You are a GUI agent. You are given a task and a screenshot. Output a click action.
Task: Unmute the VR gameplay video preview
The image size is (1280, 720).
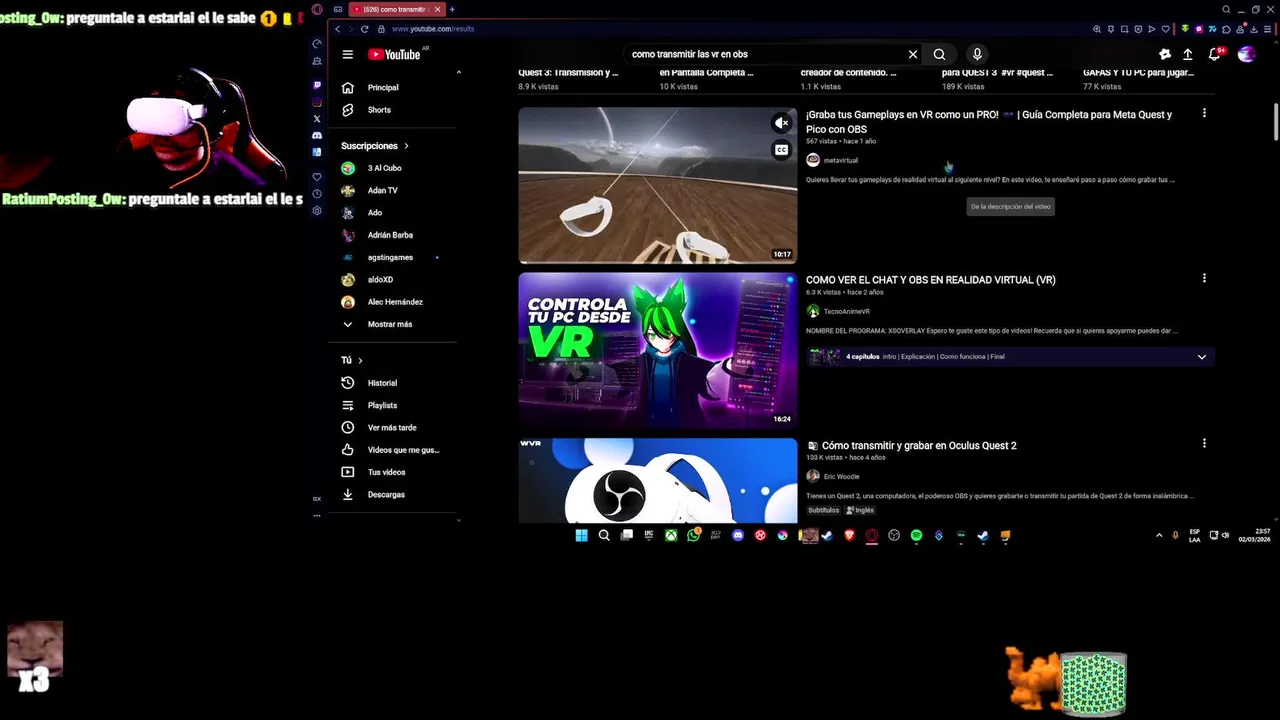(782, 123)
